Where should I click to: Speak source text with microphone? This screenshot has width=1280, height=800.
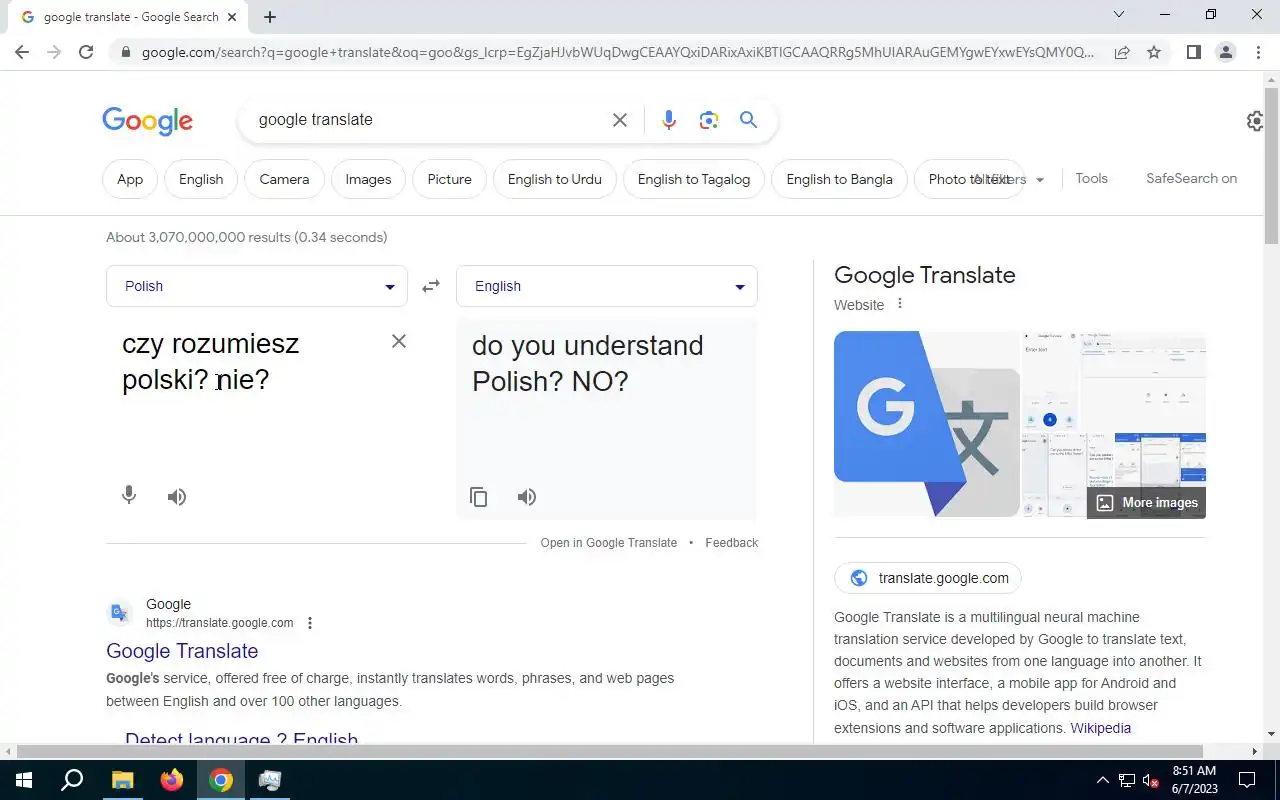pyautogui.click(x=129, y=495)
